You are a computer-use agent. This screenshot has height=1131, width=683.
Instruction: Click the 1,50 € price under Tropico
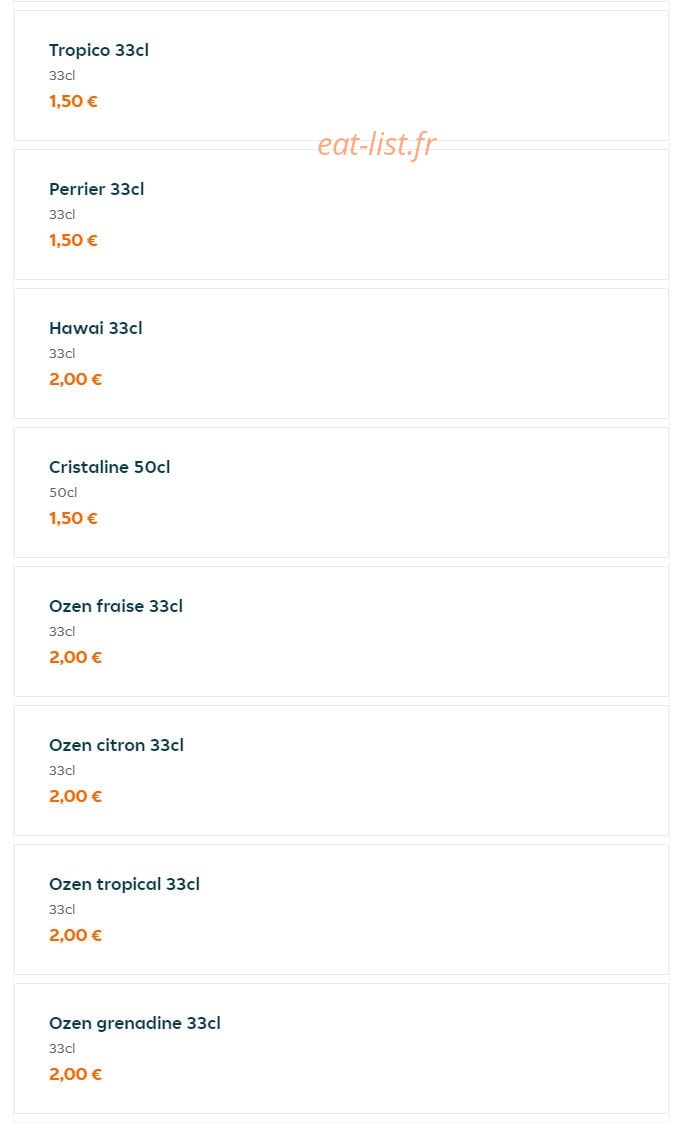coord(73,102)
